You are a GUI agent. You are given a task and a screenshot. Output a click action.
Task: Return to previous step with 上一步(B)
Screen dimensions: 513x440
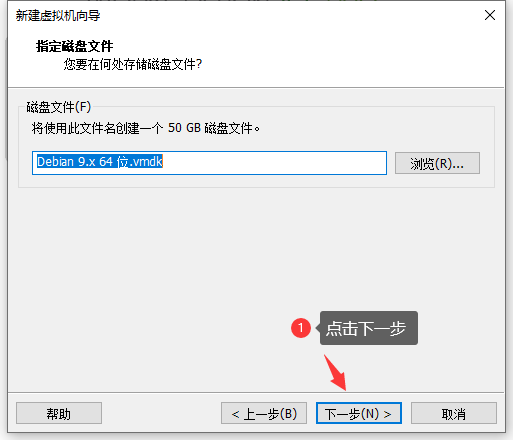[x=264, y=413]
